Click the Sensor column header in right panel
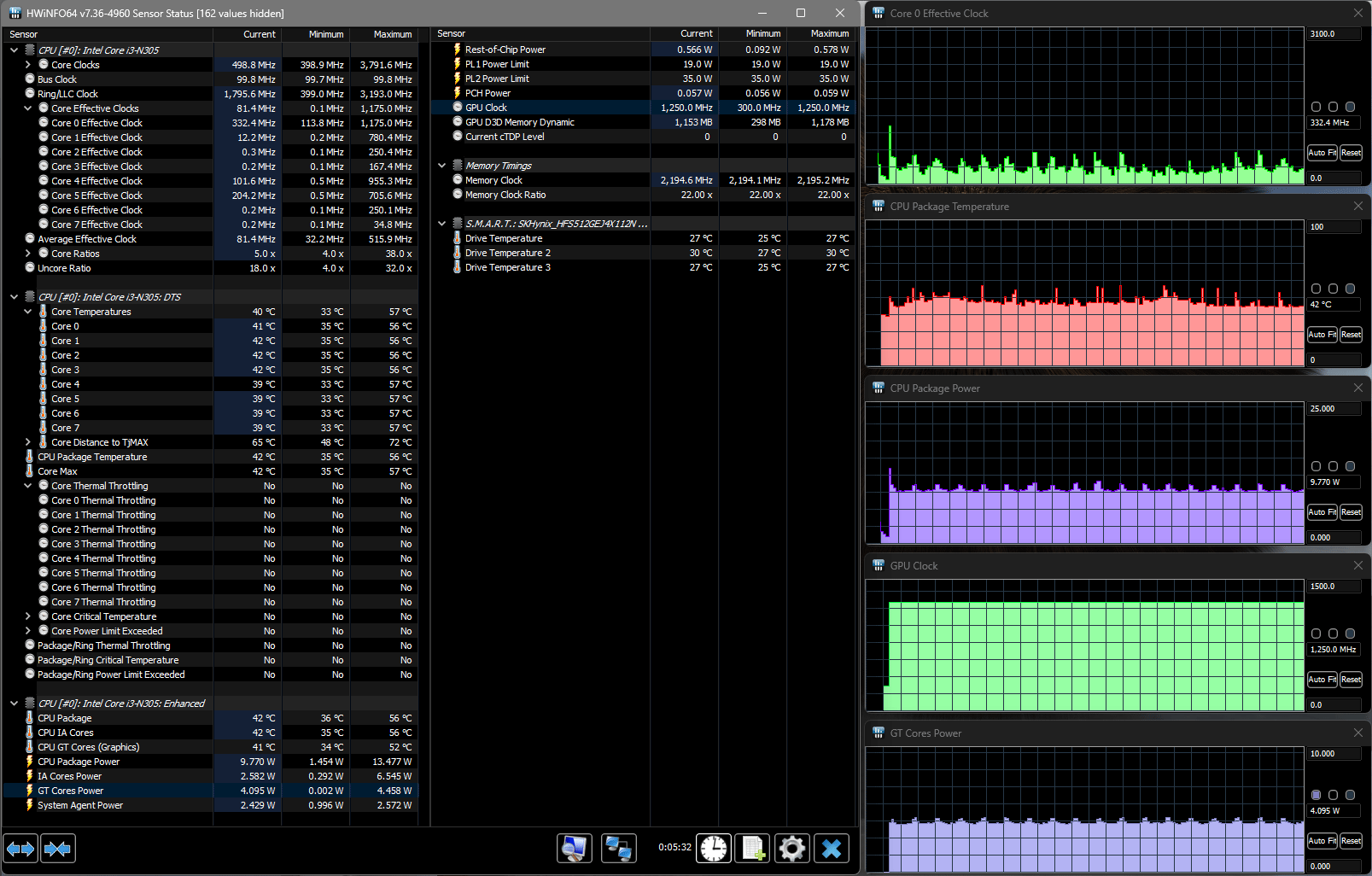 point(452,34)
